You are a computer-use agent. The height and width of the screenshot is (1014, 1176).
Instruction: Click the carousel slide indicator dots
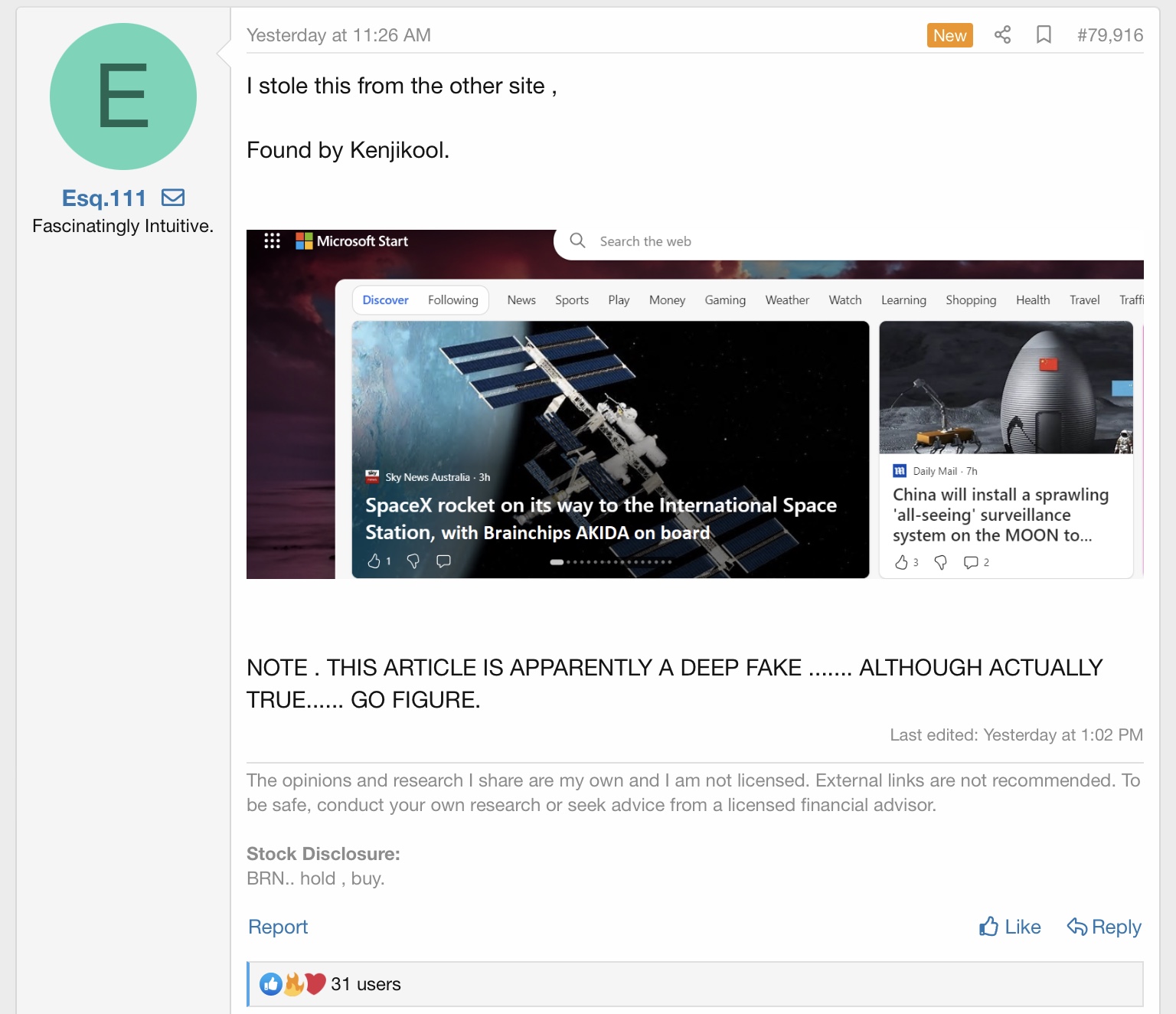pos(611,562)
